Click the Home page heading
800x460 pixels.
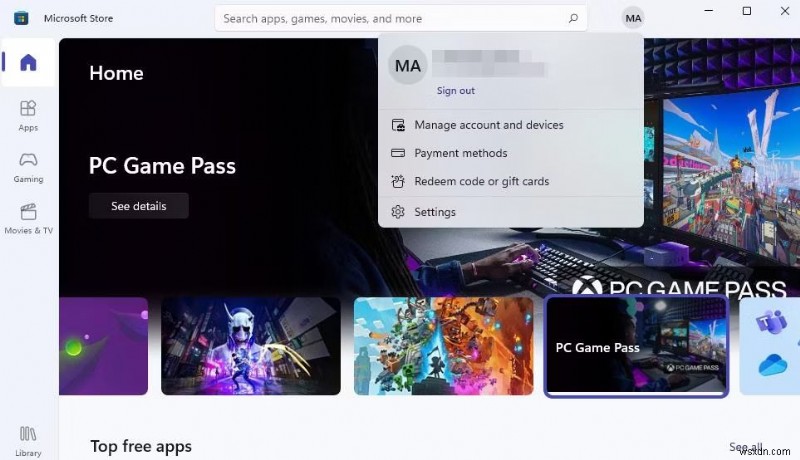116,73
